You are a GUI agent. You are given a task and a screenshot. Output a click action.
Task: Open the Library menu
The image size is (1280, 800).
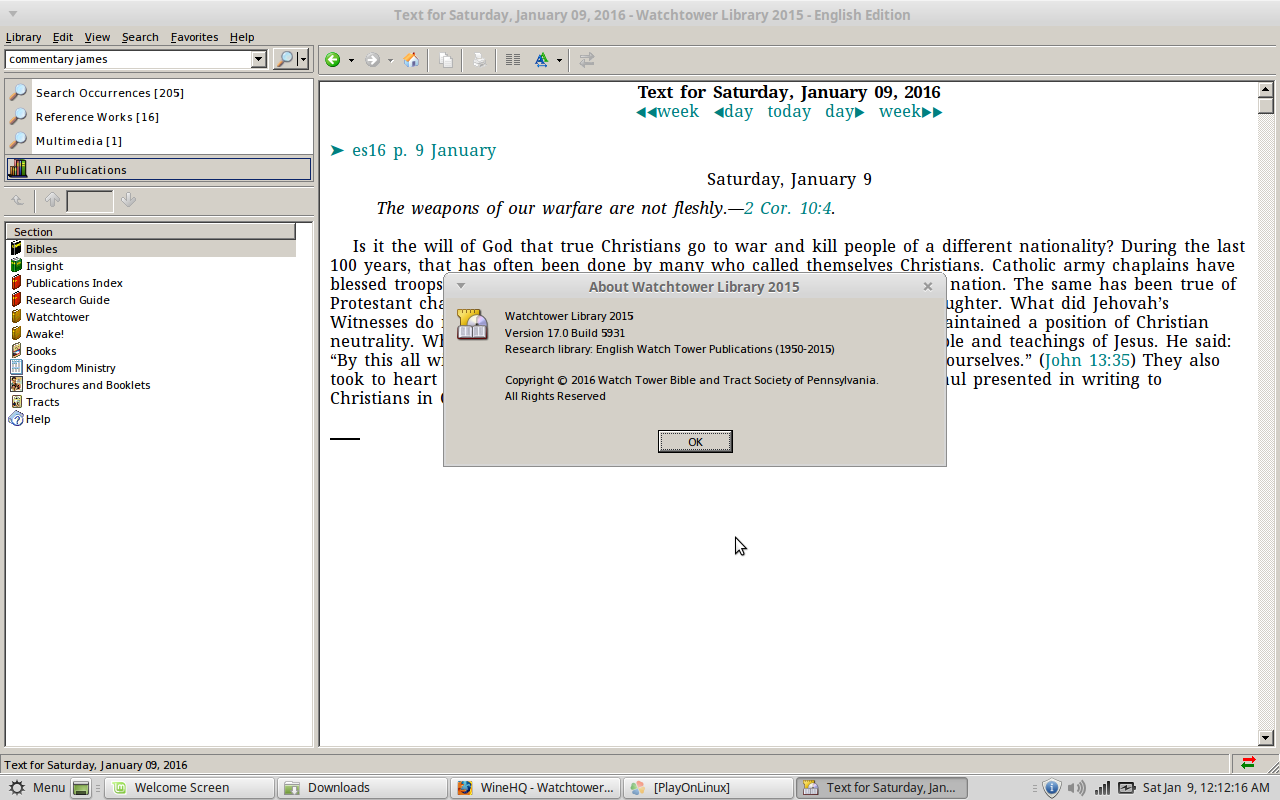[24, 37]
